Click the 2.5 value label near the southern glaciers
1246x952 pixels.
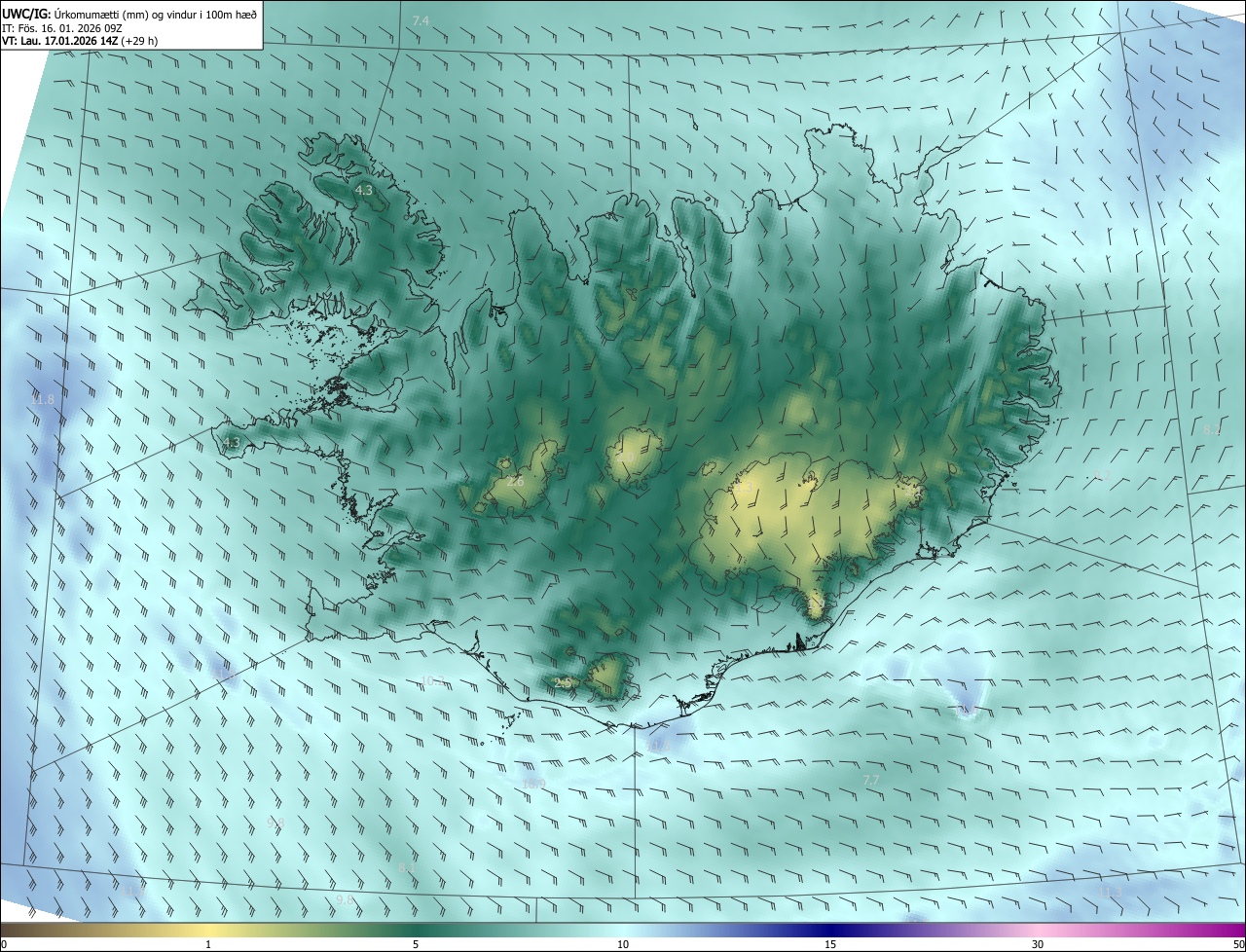tap(562, 683)
